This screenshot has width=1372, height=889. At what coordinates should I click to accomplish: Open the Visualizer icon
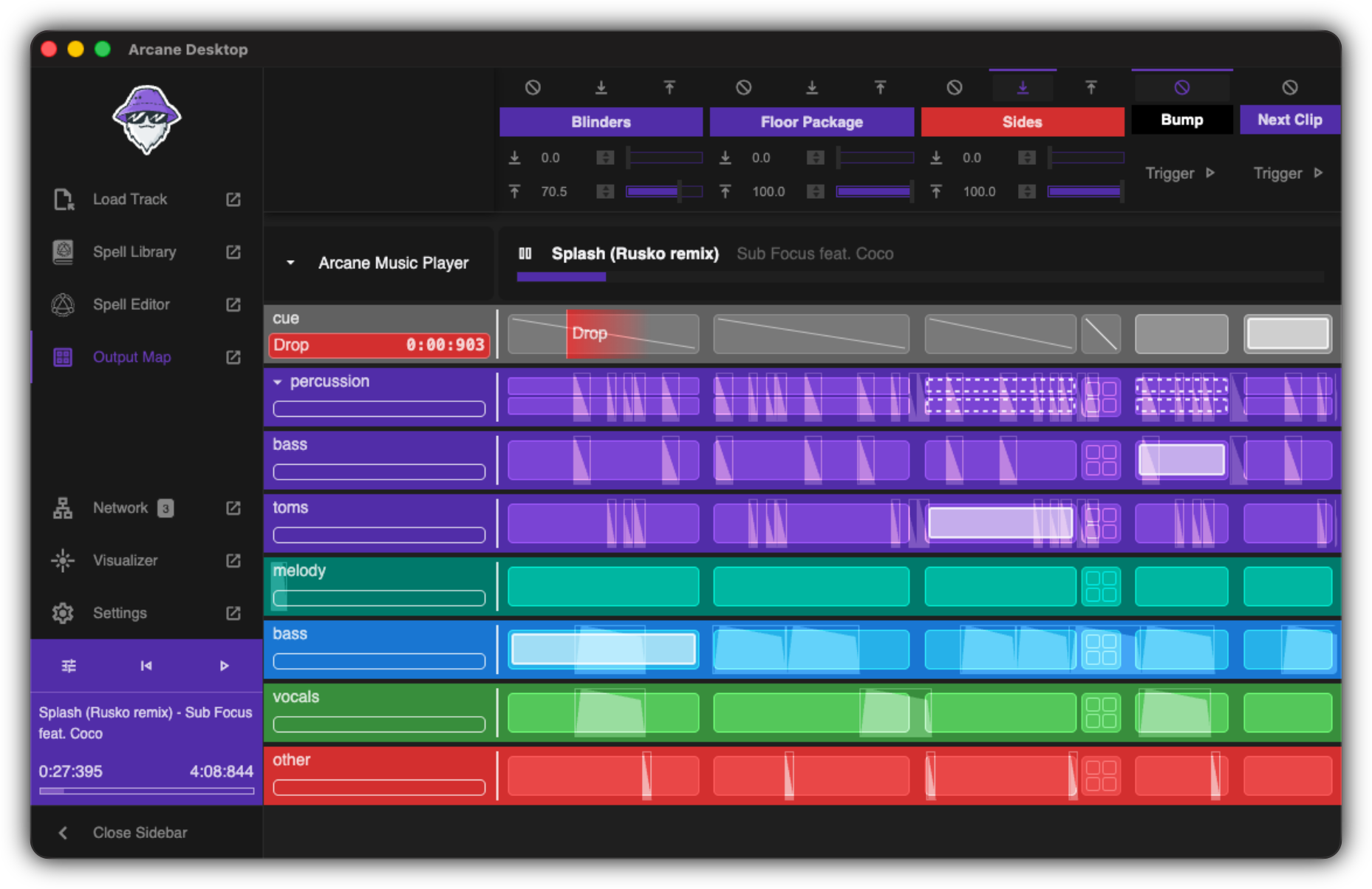[x=63, y=560]
